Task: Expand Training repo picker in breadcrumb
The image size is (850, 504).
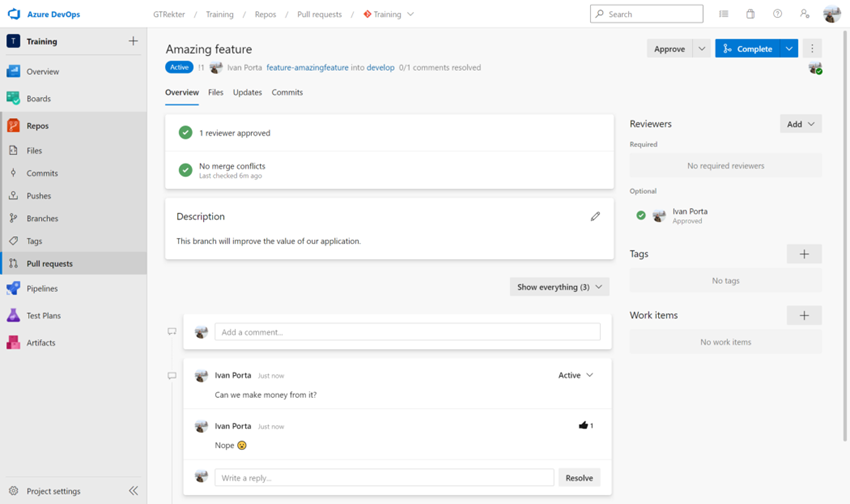Action: (x=410, y=14)
